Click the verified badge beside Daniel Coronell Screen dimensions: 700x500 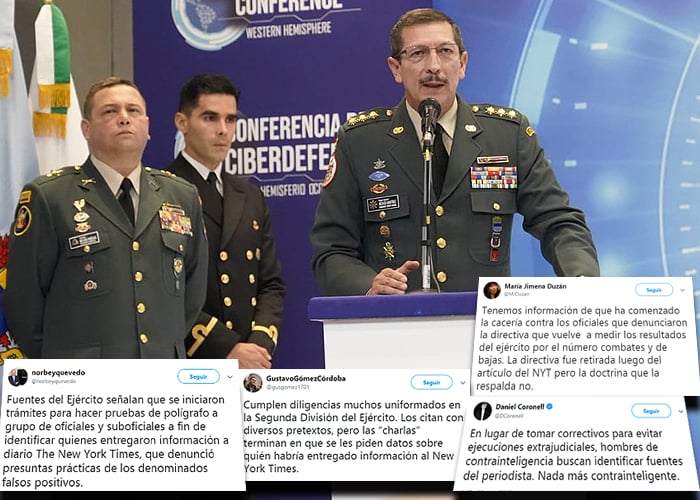[550, 406]
